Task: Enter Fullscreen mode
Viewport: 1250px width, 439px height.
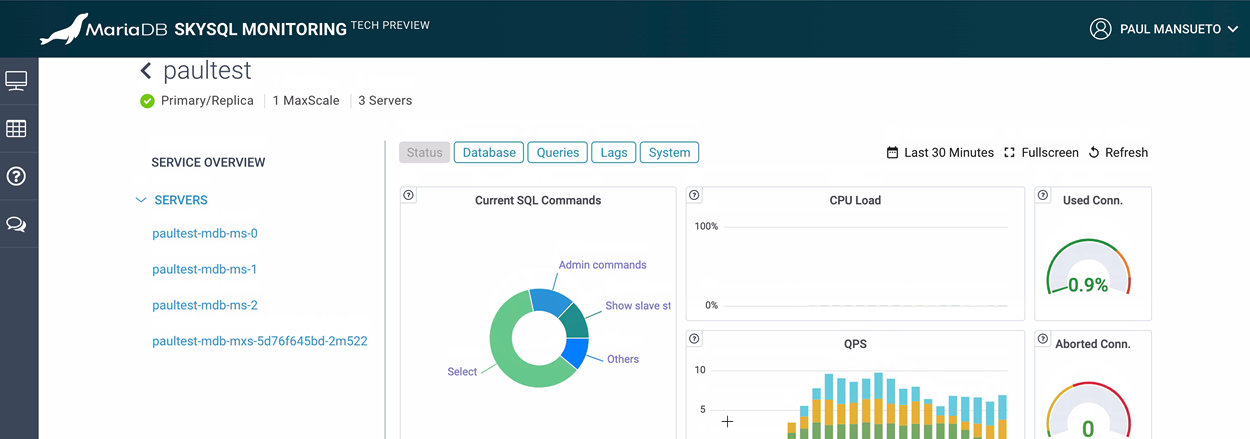Action: 1041,153
